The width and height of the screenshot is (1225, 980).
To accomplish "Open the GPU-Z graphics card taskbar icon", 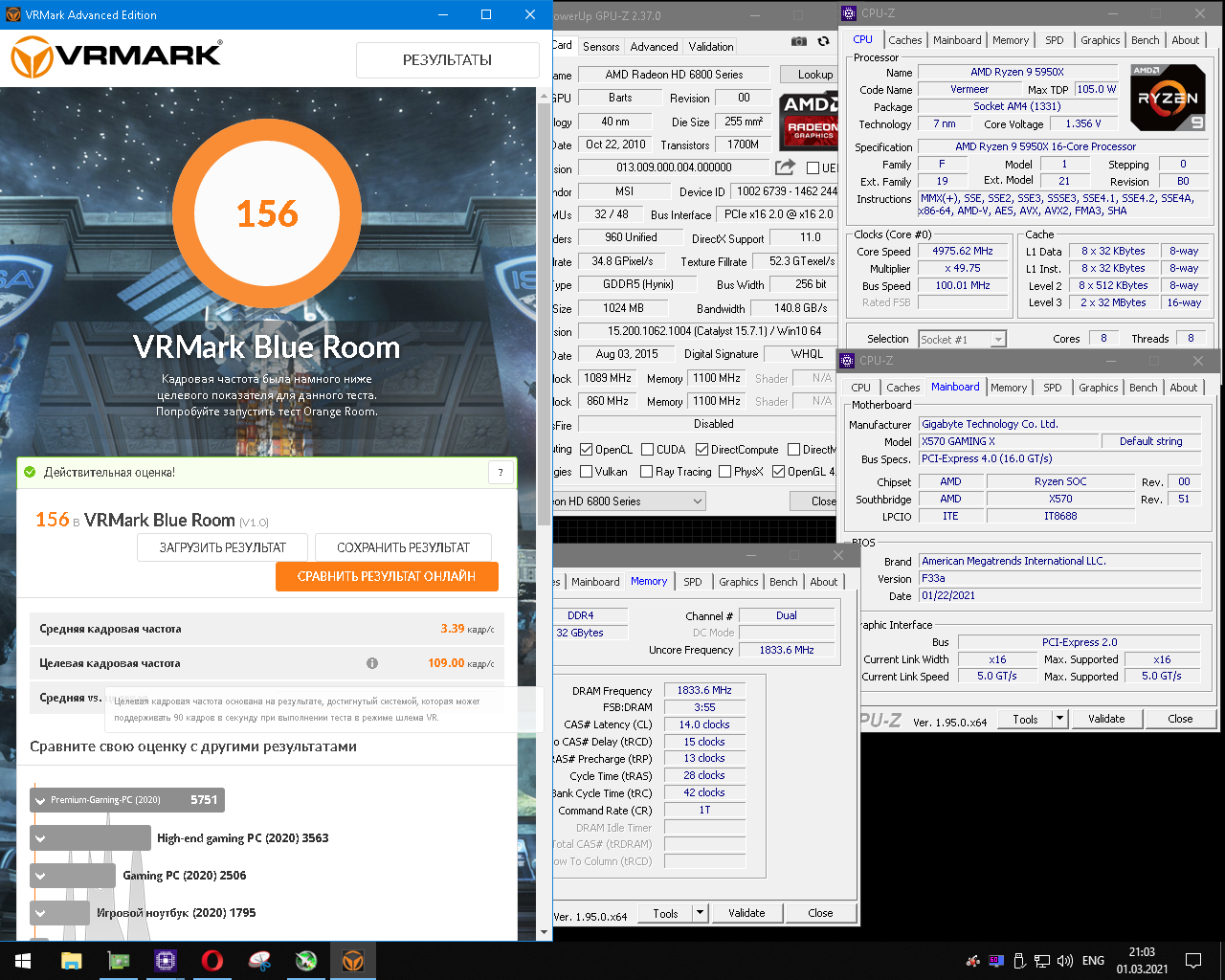I will click(118, 961).
